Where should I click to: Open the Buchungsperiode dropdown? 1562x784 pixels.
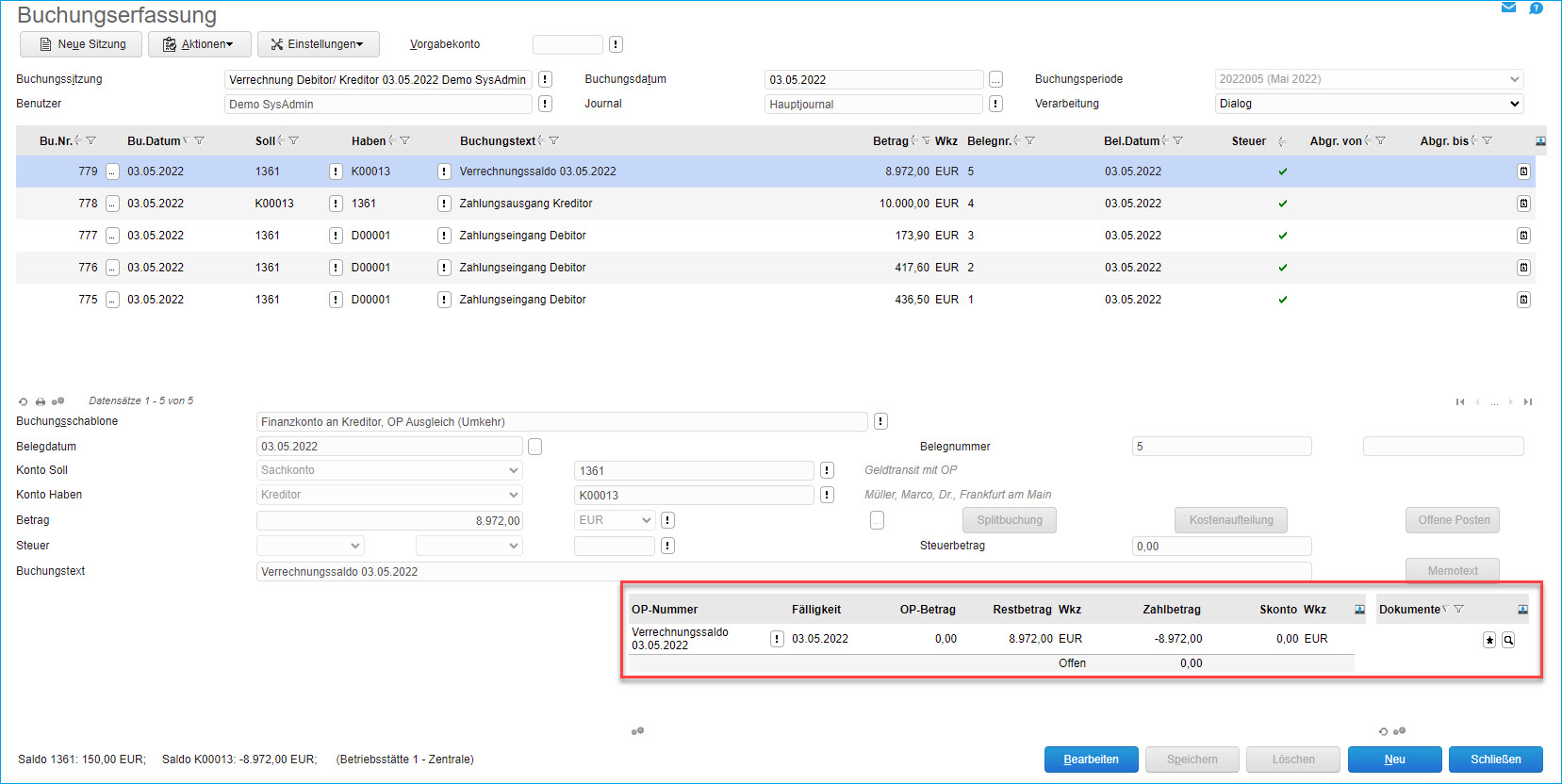(x=1515, y=79)
